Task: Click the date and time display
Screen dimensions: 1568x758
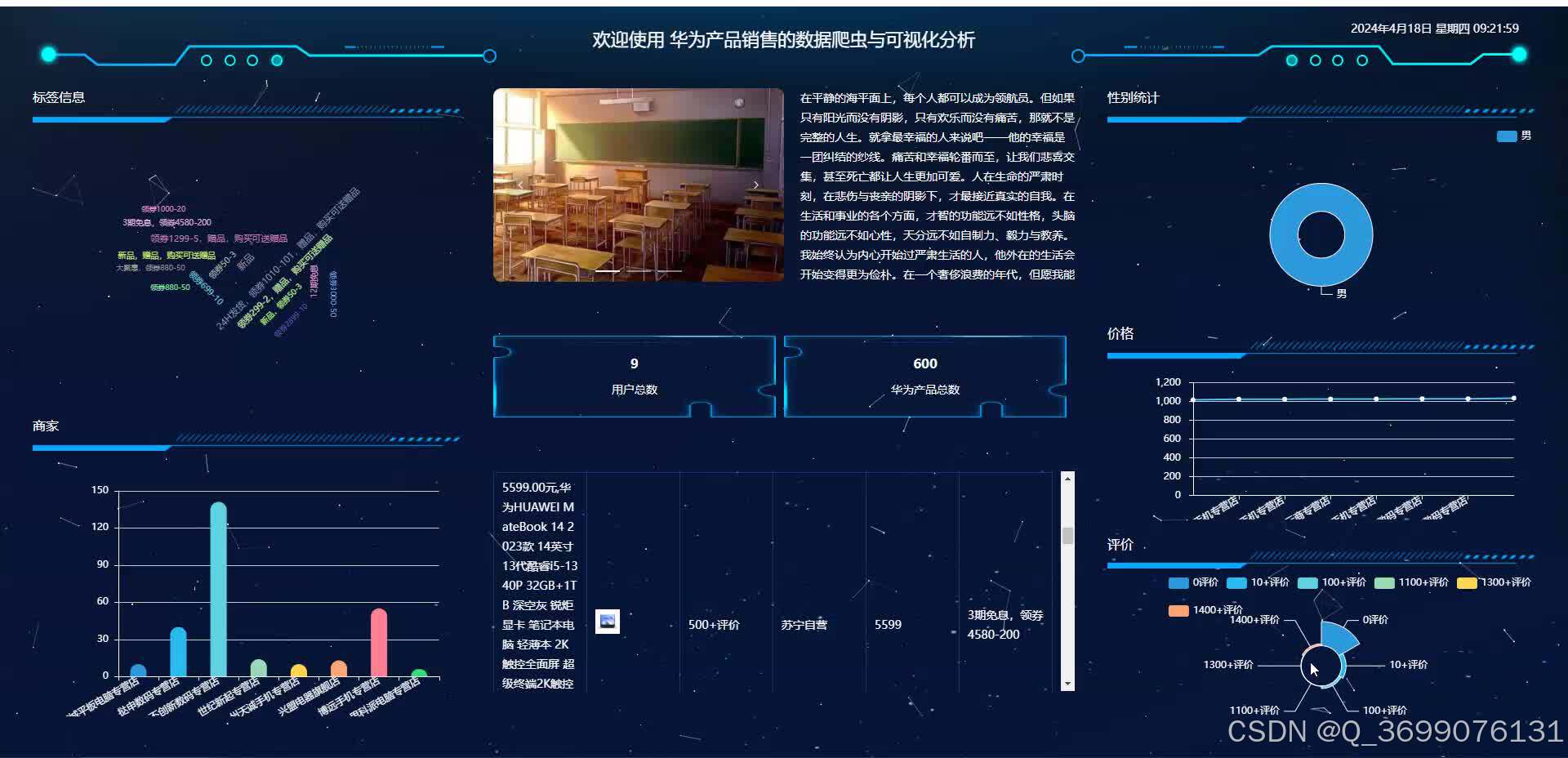Action: click(1435, 29)
